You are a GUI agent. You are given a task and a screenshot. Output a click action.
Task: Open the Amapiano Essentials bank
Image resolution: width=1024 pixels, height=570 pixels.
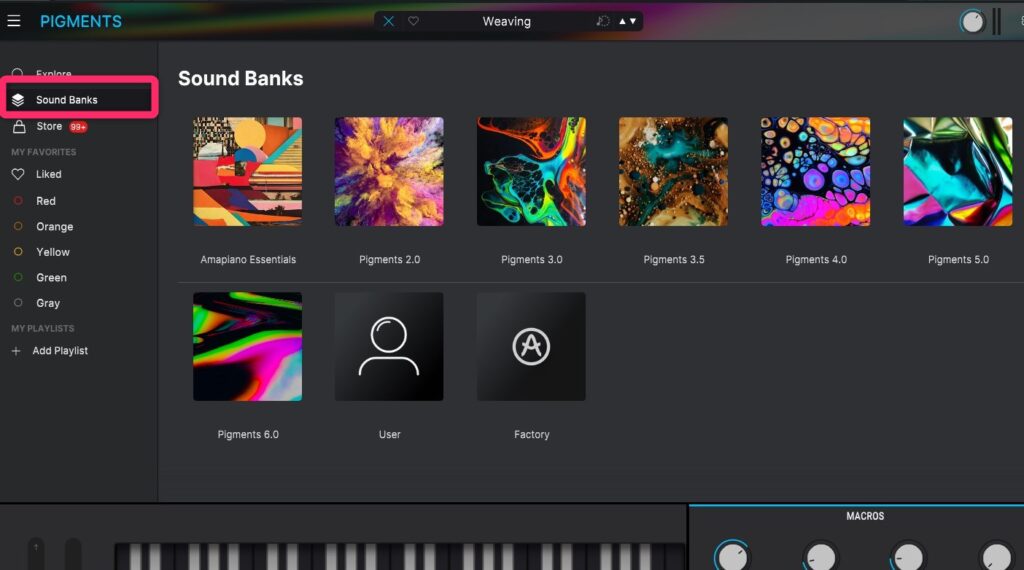(x=247, y=171)
